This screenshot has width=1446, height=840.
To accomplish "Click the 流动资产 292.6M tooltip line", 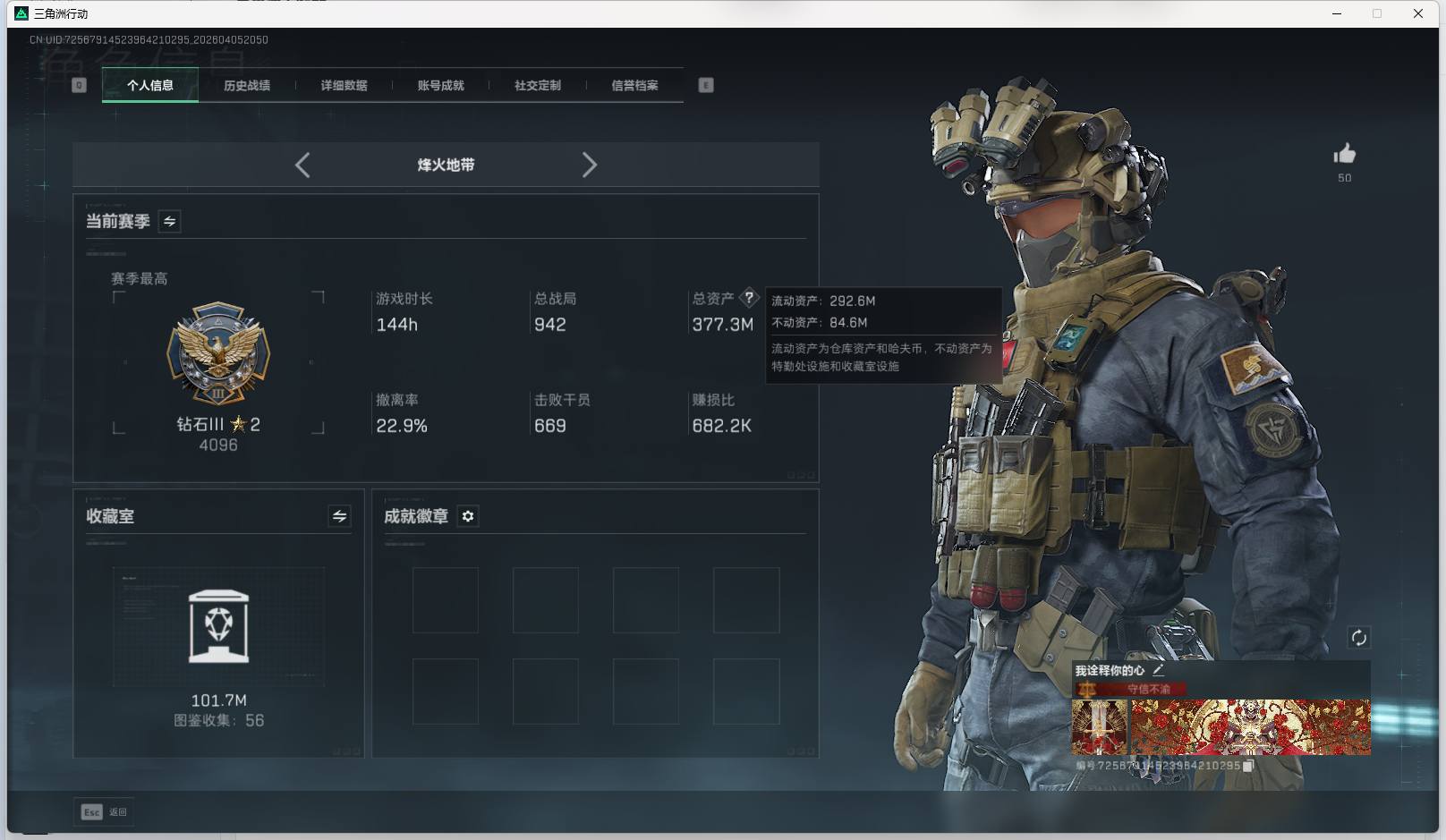I will point(823,301).
